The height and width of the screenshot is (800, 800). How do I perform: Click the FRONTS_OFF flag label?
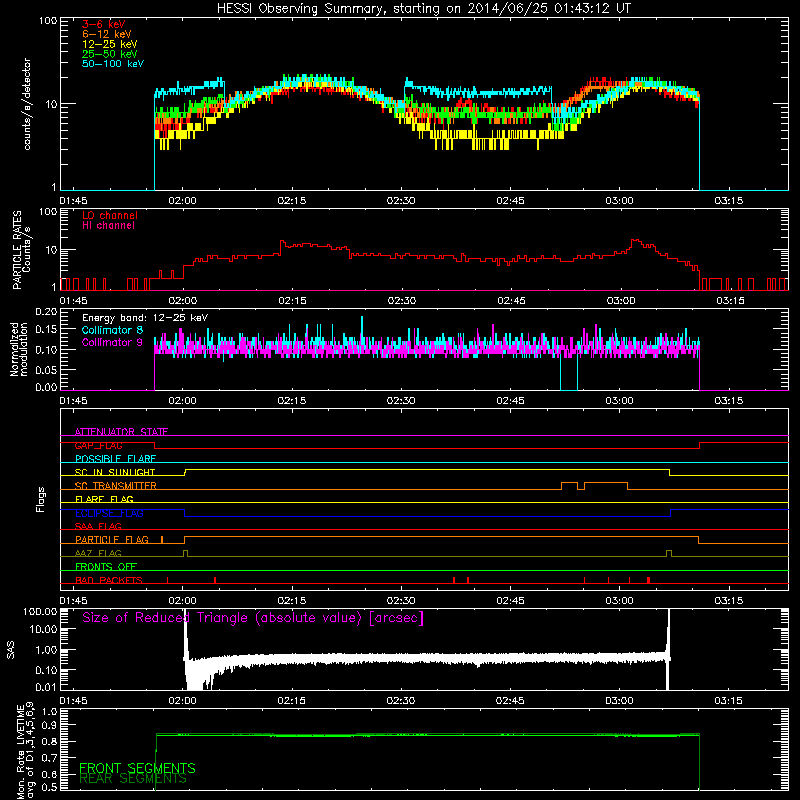106,567
